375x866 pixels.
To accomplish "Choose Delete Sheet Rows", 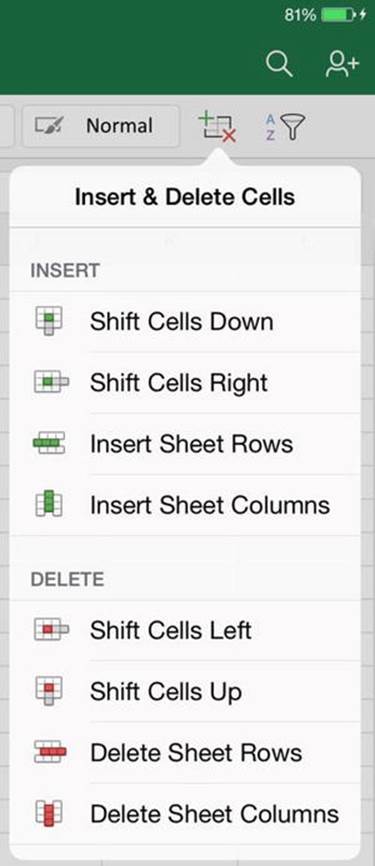I will coord(185,753).
